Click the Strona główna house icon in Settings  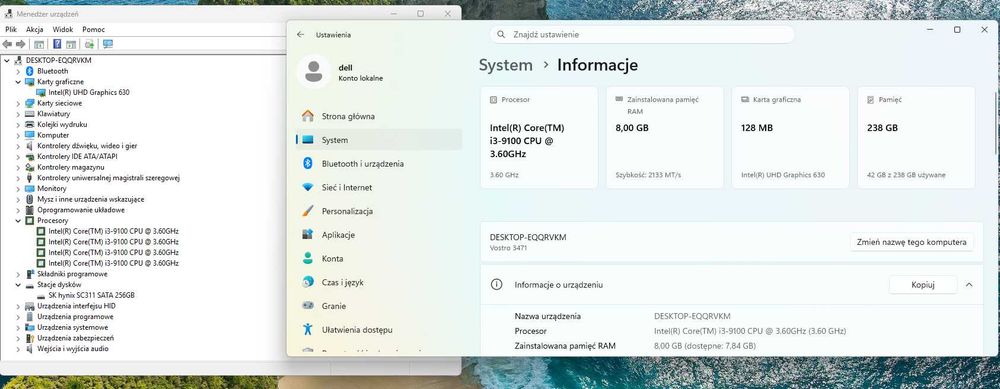pos(308,116)
